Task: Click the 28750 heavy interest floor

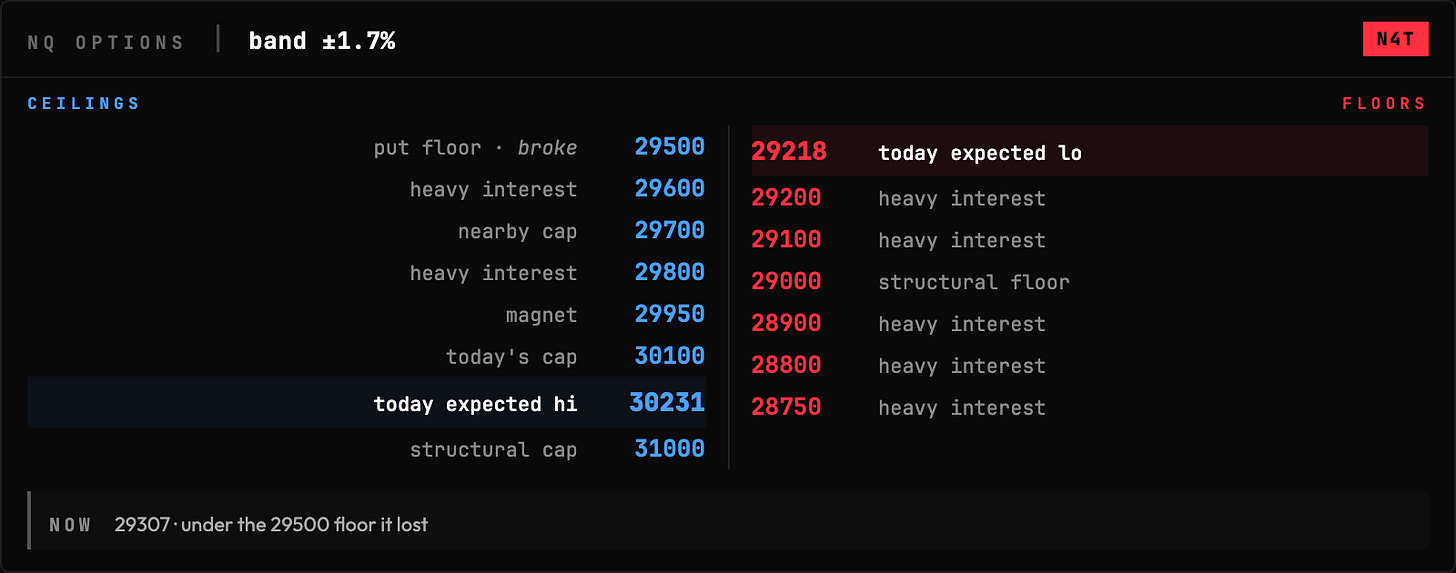Action: coord(1090,408)
